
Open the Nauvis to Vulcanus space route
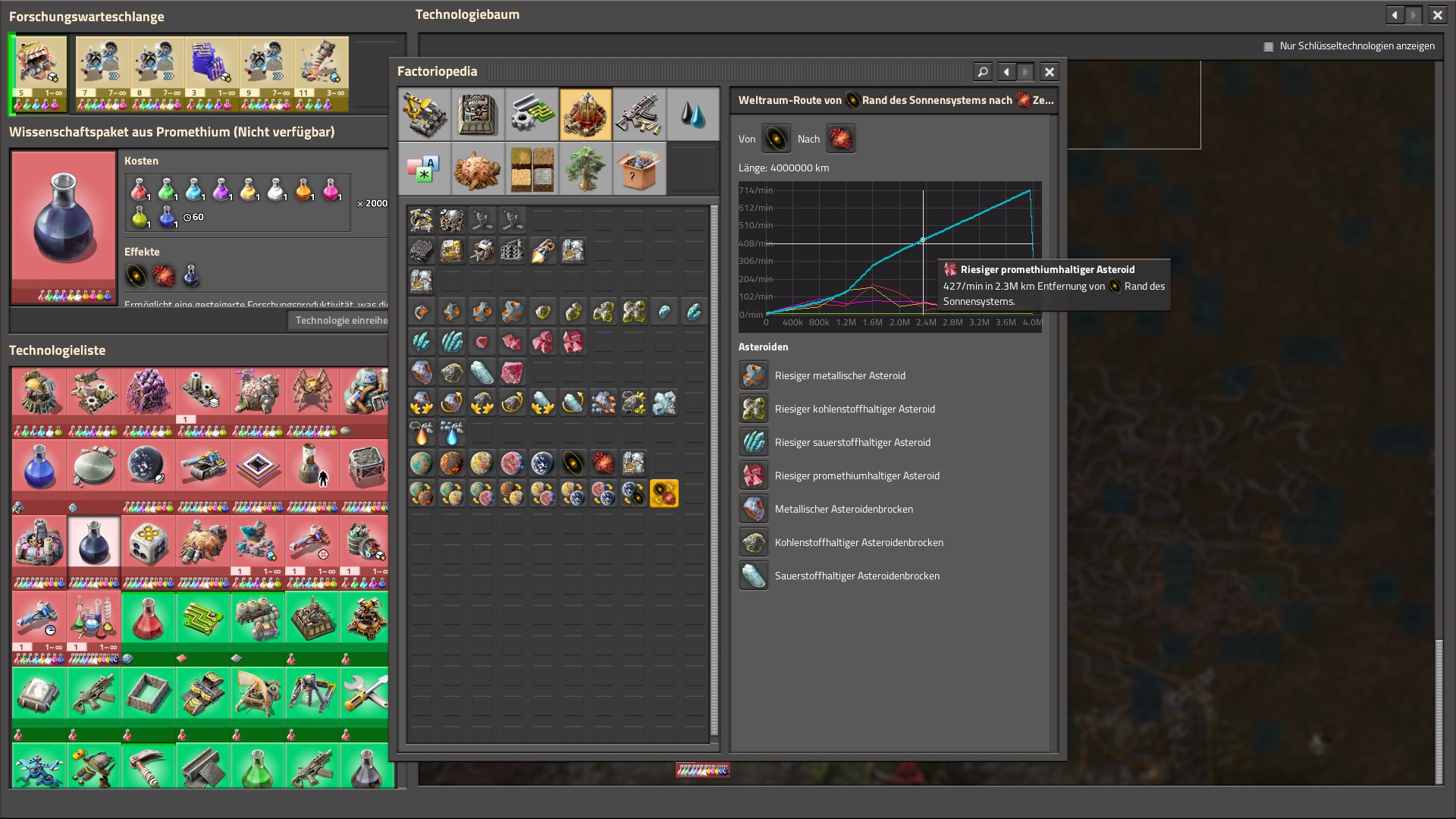pyautogui.click(x=422, y=494)
